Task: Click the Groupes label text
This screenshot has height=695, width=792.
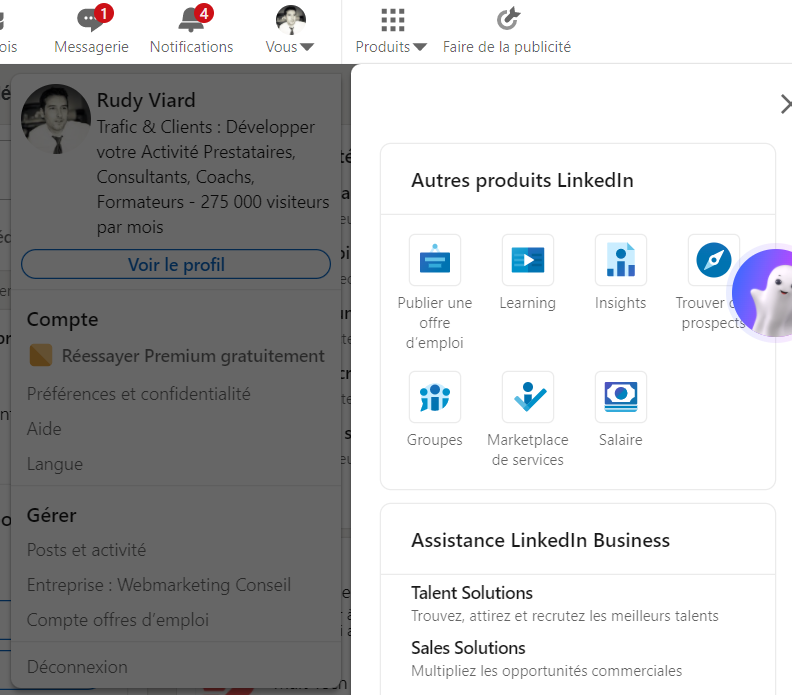Action: pos(435,440)
